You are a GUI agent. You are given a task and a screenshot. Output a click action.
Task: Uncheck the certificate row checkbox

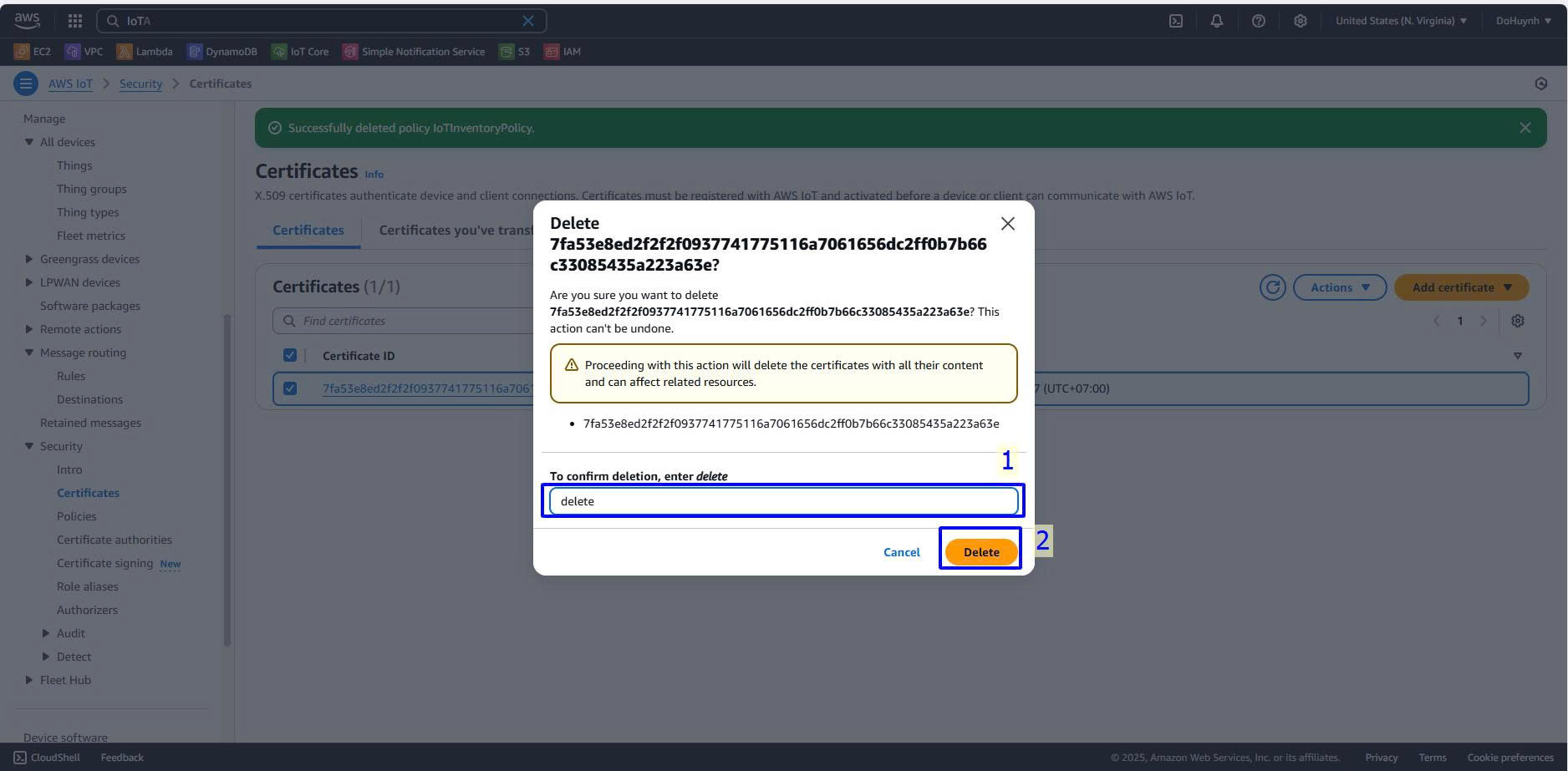290,388
